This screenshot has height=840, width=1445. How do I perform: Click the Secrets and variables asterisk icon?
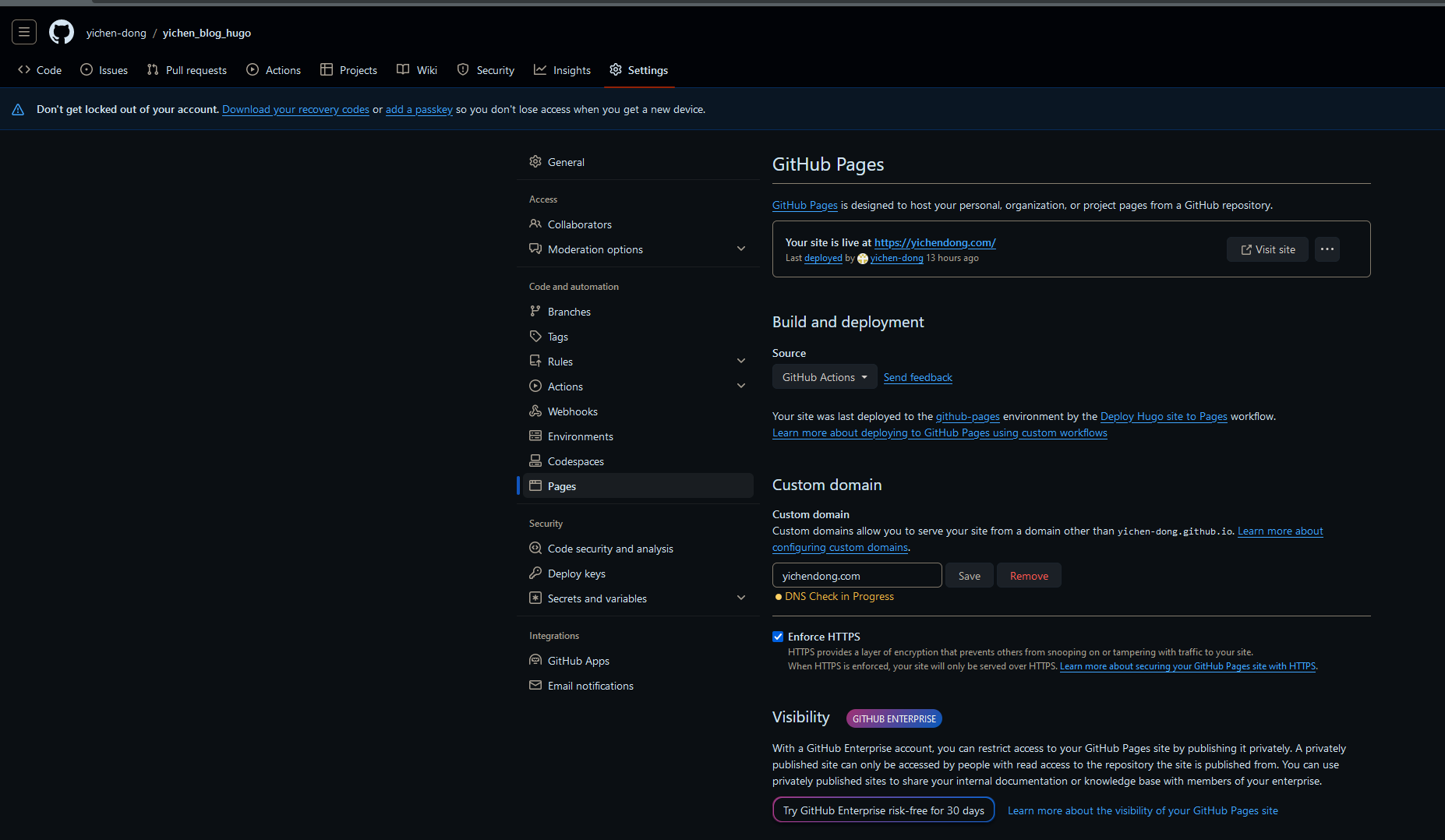(x=535, y=598)
